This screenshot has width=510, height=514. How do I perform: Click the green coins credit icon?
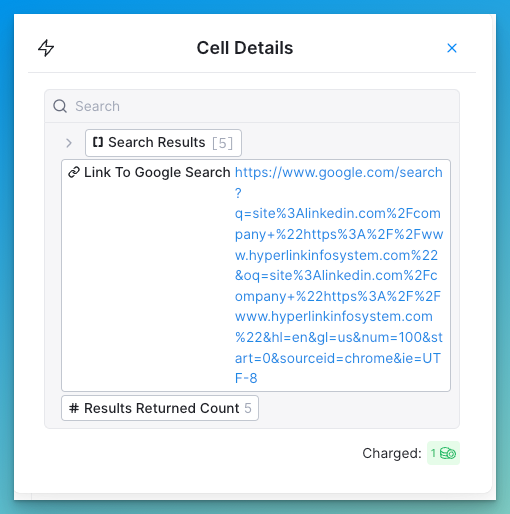448,453
